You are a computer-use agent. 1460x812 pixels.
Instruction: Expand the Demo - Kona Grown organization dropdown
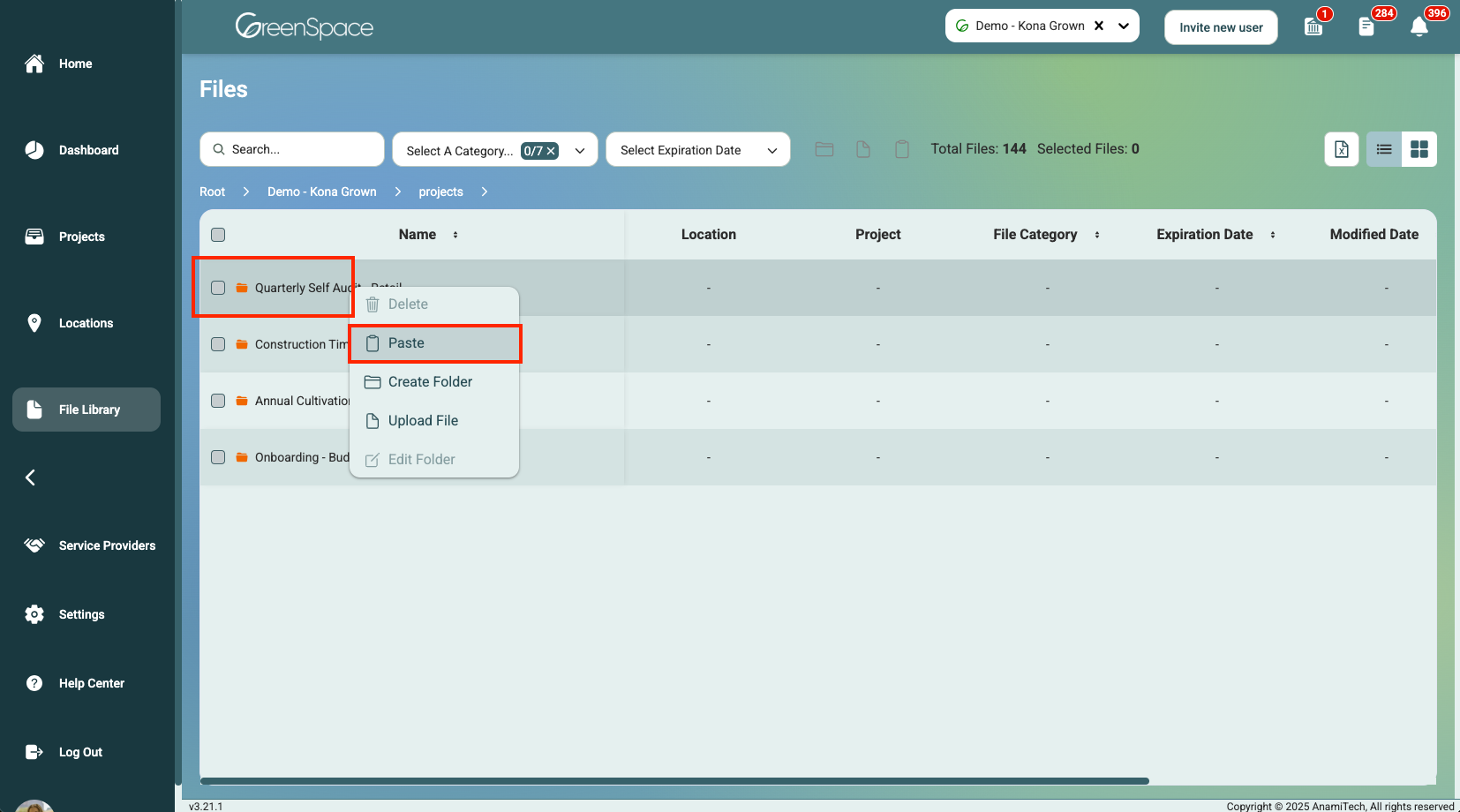pyautogui.click(x=1124, y=26)
